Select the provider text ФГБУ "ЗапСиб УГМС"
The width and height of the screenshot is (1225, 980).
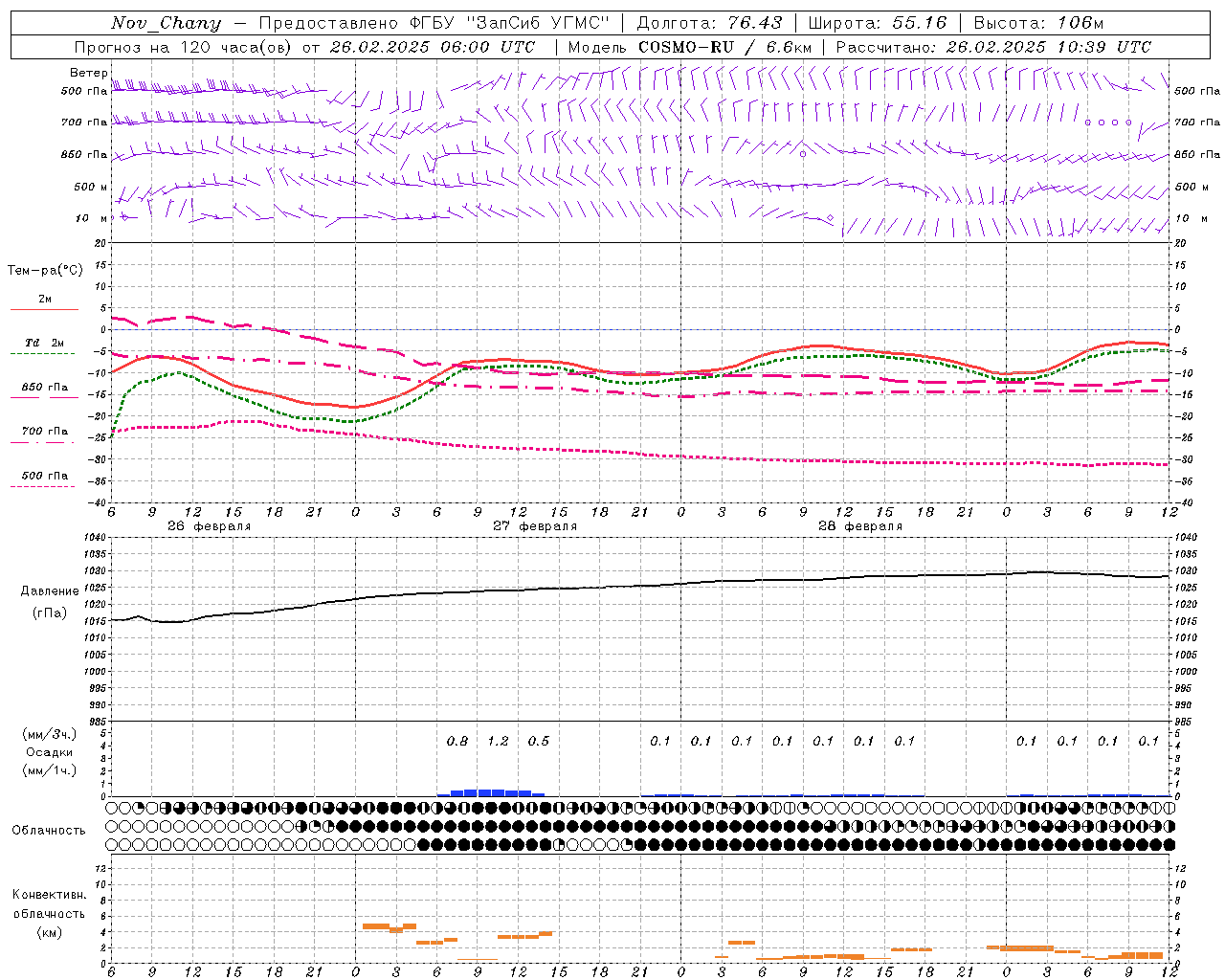pyautogui.click(x=510, y=23)
